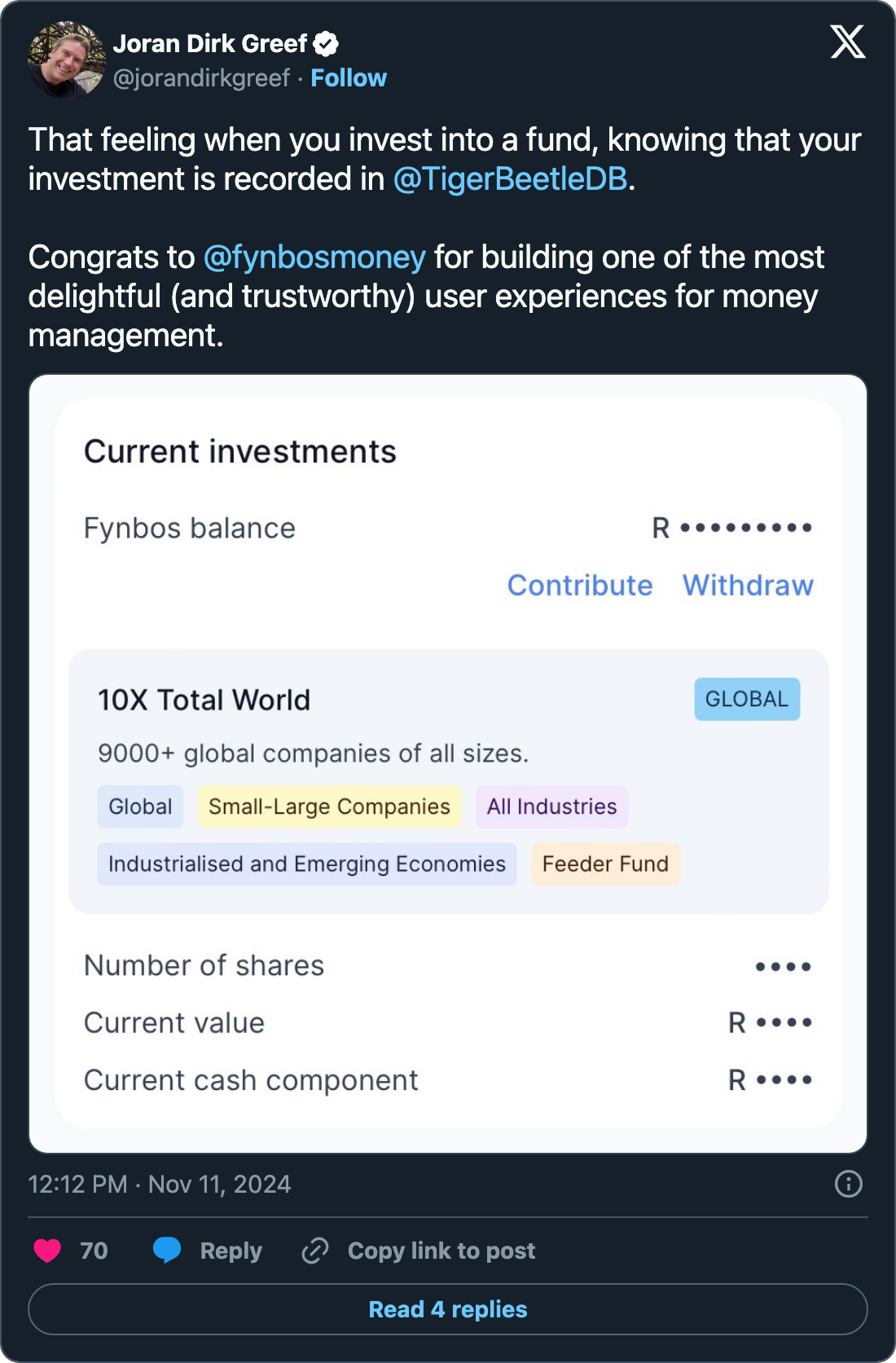Click the GLOBAL fund badge

(x=747, y=699)
